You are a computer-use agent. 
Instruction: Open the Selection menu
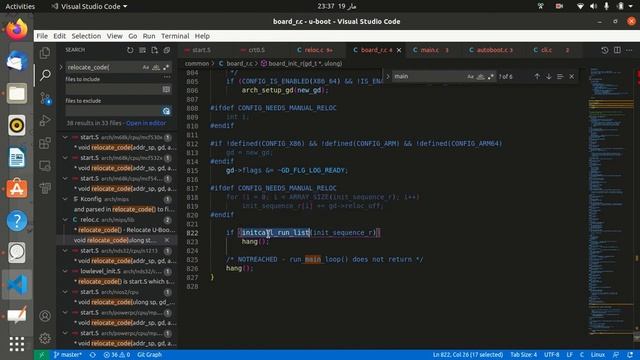86,36
